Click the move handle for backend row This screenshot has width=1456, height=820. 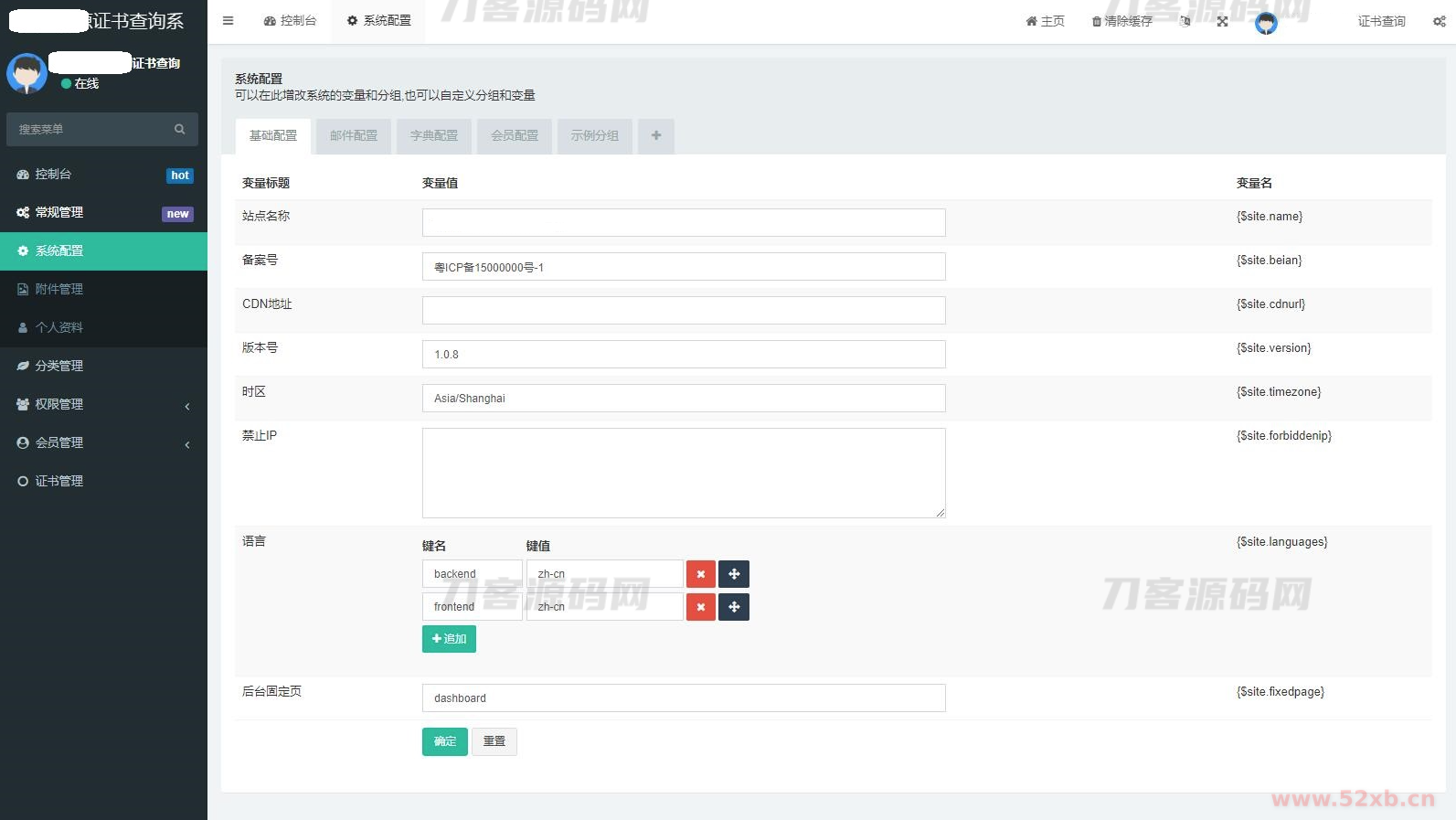734,574
